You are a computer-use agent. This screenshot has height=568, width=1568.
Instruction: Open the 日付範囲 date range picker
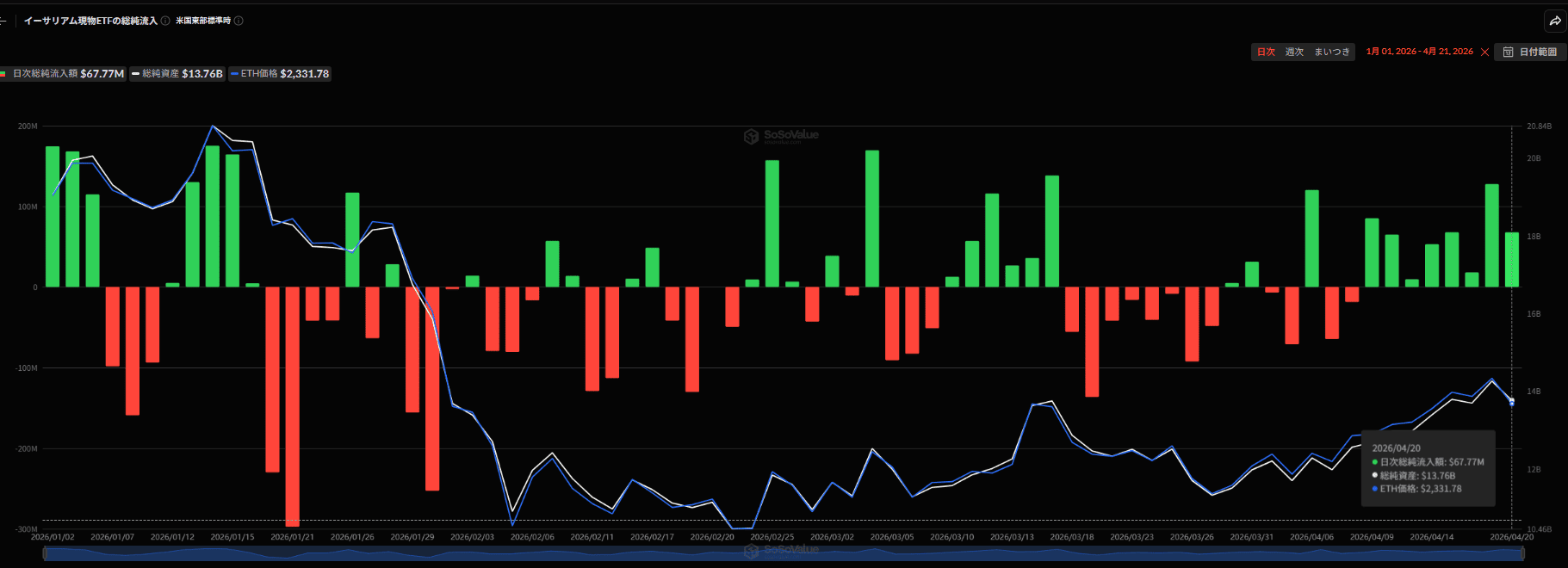[x=1530, y=52]
